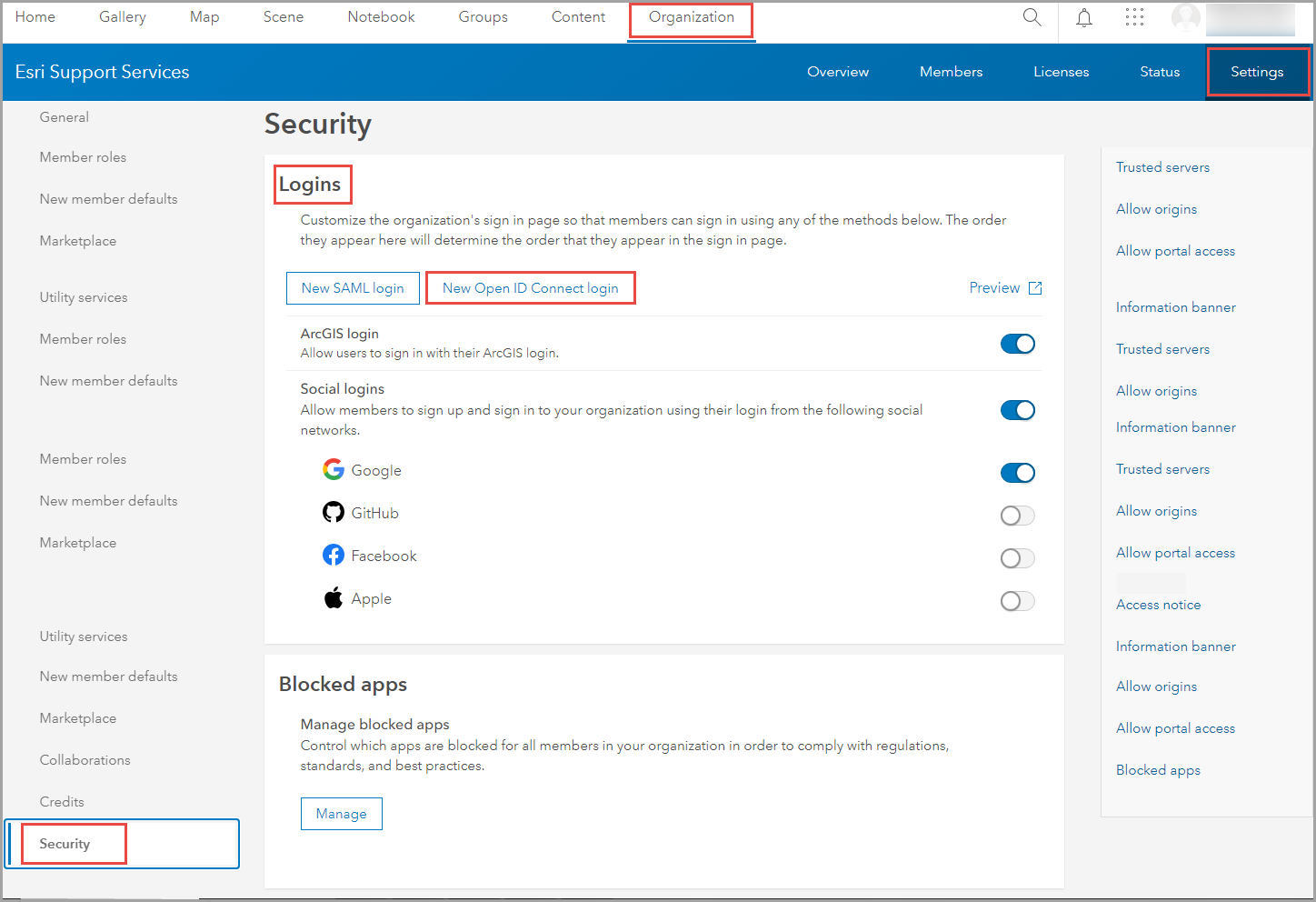Open the Scene tab
1316x902 pixels.
coord(284,17)
